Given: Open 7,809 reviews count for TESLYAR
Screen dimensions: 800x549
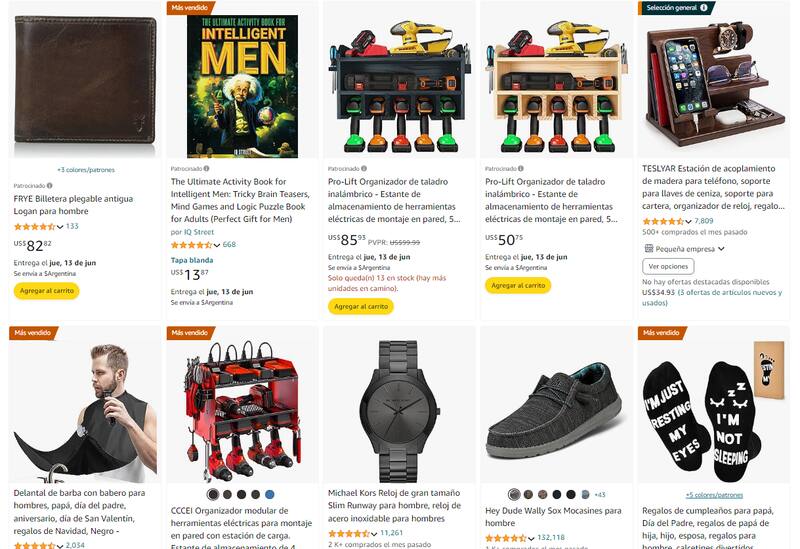Looking at the screenshot, I should [704, 221].
